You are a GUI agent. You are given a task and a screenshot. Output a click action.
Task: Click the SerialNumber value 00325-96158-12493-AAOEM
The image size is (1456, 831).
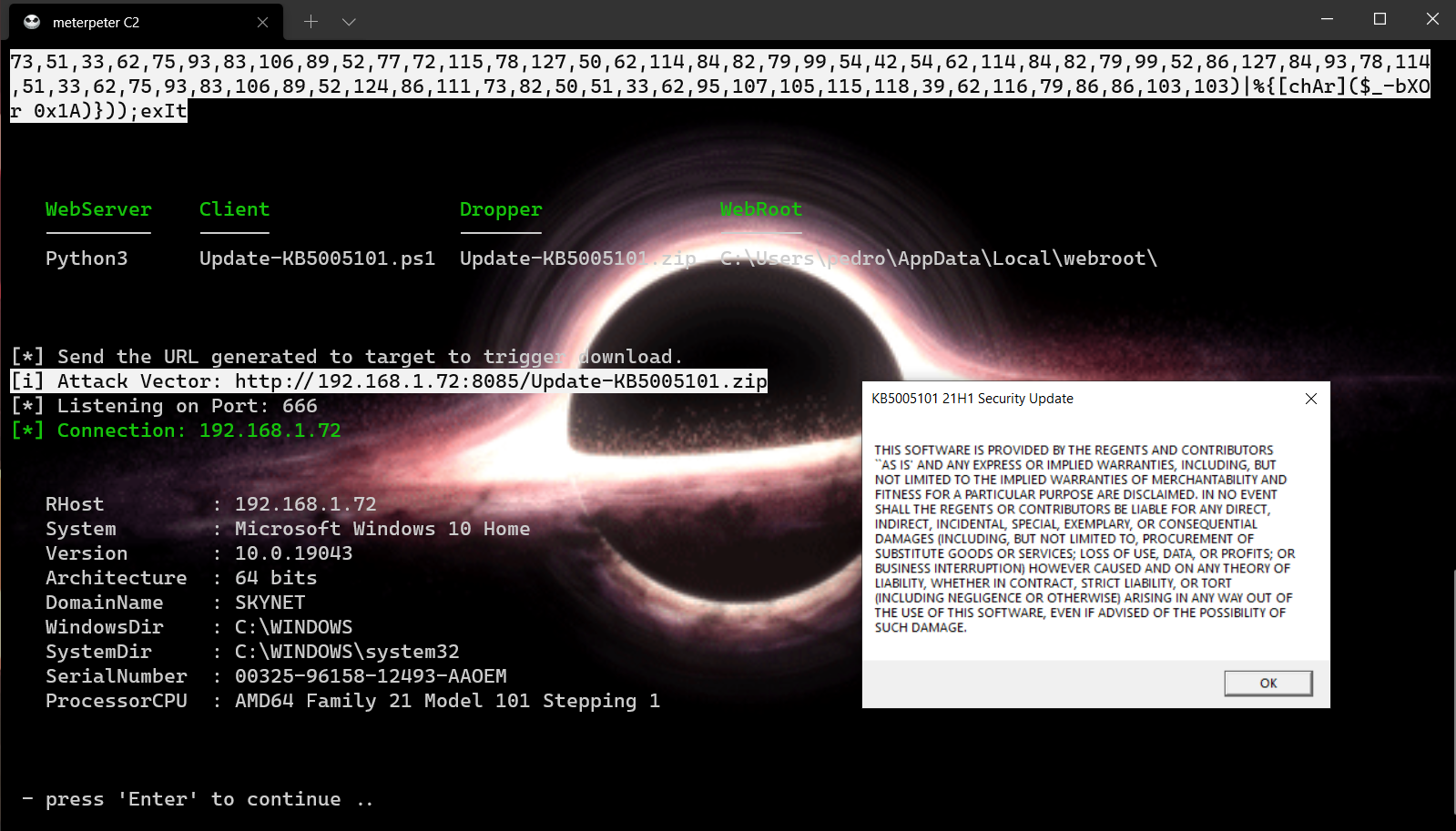[371, 676]
